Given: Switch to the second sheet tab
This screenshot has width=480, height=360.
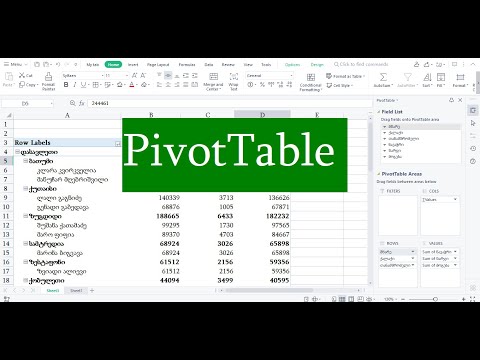Looking at the screenshot, I should pyautogui.click(x=76, y=291).
